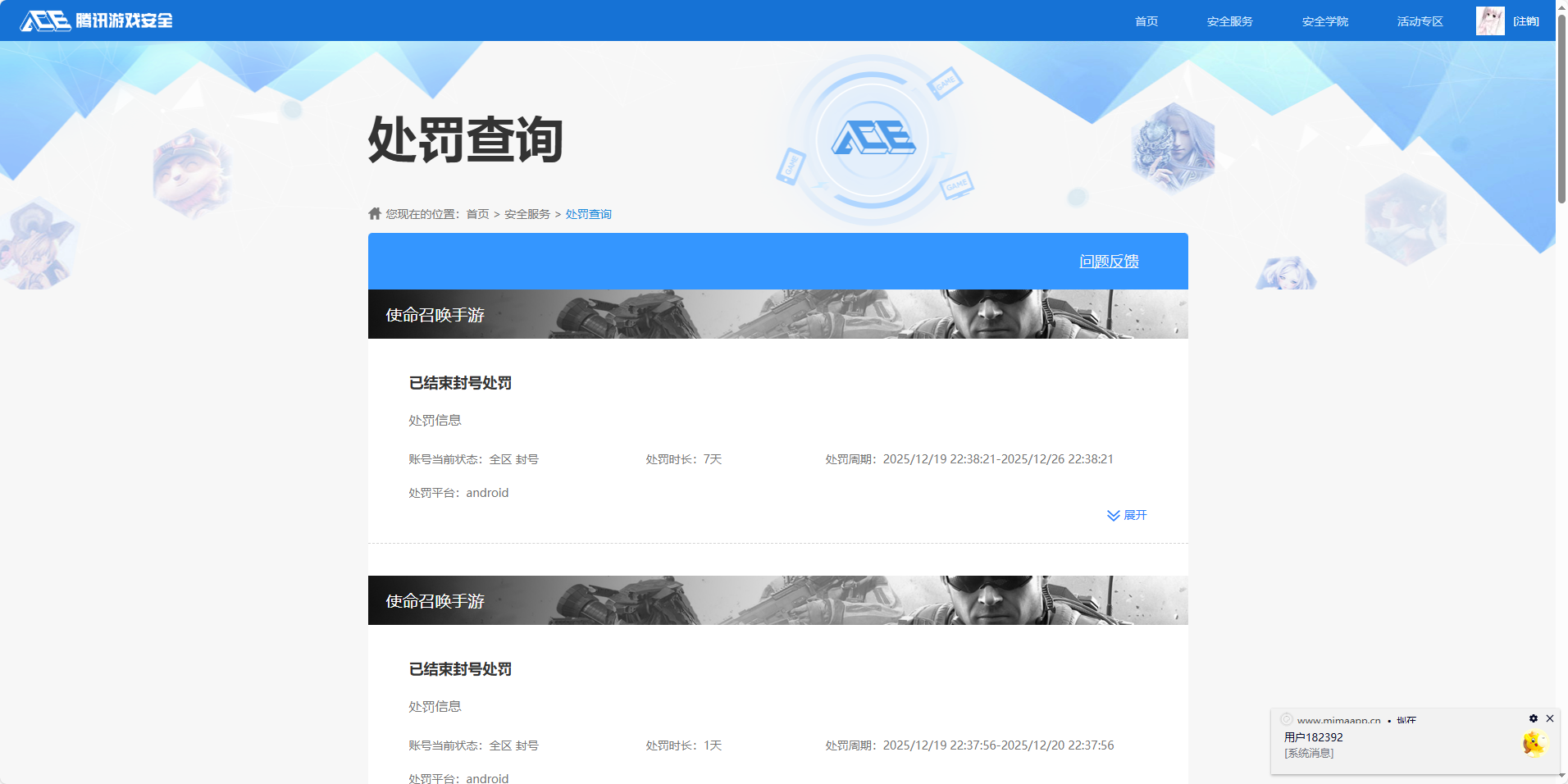Click the double-chevron icon beside 展开
The width and height of the screenshot is (1568, 784).
1113,515
